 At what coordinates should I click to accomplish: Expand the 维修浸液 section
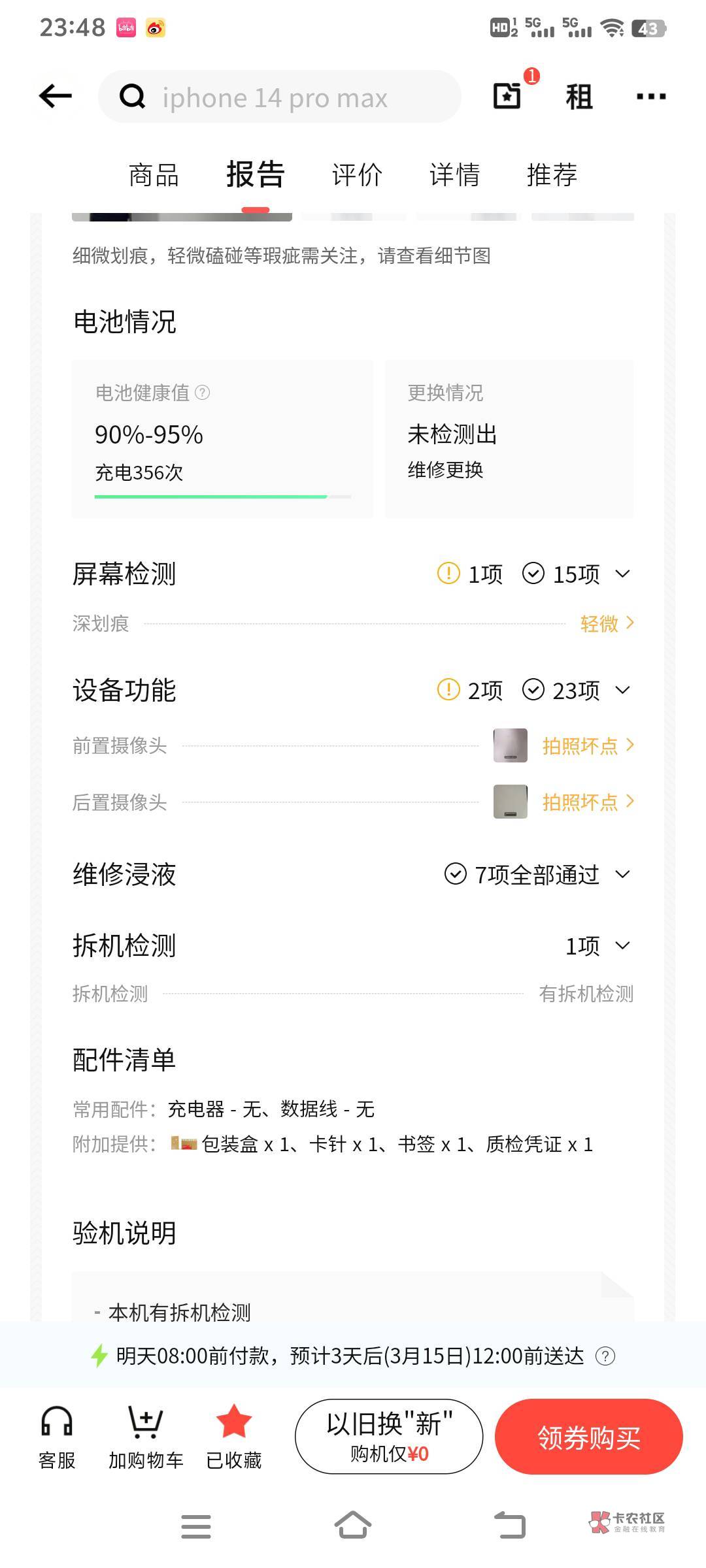623,874
